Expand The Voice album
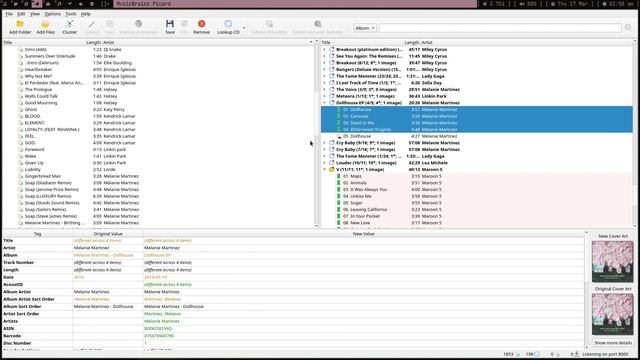The height and width of the screenshot is (360, 640). [x=324, y=90]
